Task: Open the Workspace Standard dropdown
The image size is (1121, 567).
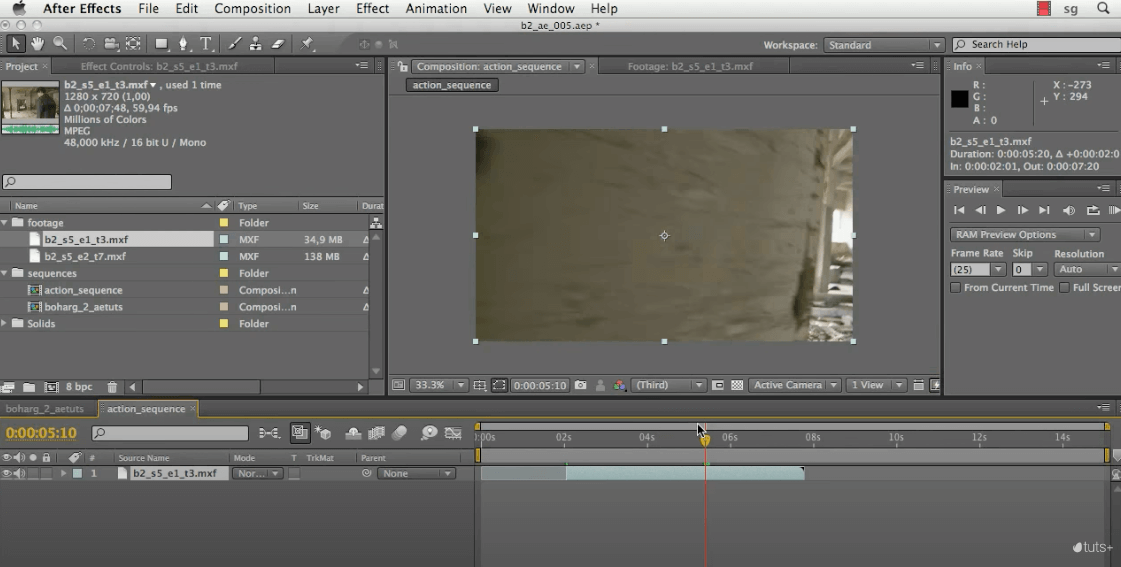Action: 883,45
